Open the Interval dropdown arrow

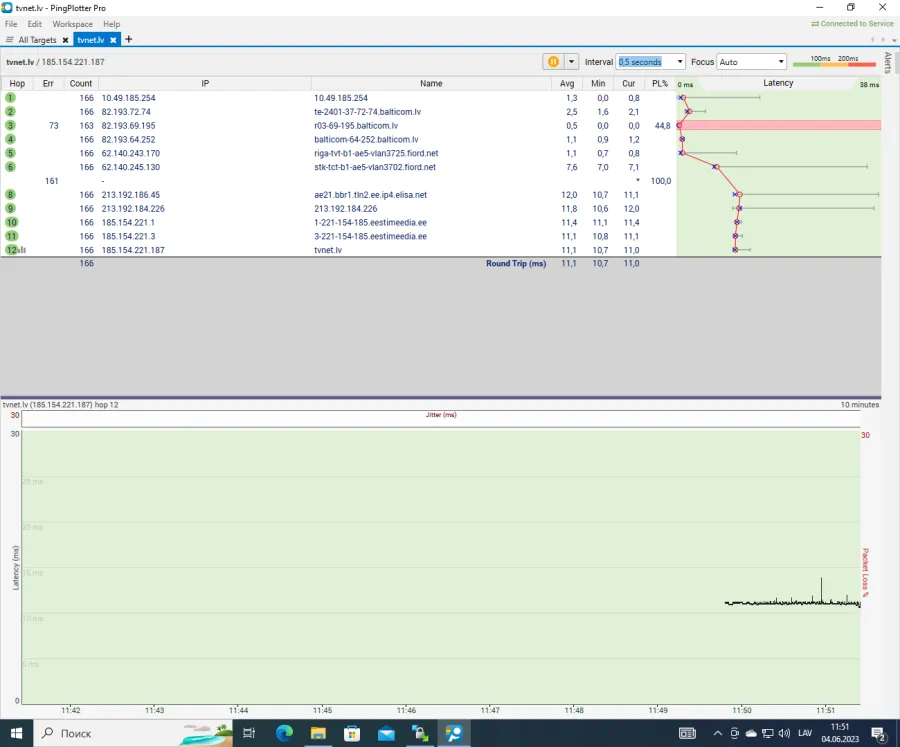(x=680, y=61)
